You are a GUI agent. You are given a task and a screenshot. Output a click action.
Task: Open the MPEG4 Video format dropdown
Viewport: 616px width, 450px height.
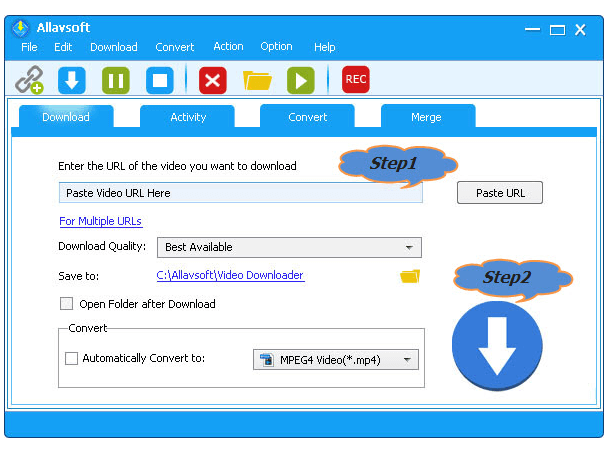pos(335,359)
